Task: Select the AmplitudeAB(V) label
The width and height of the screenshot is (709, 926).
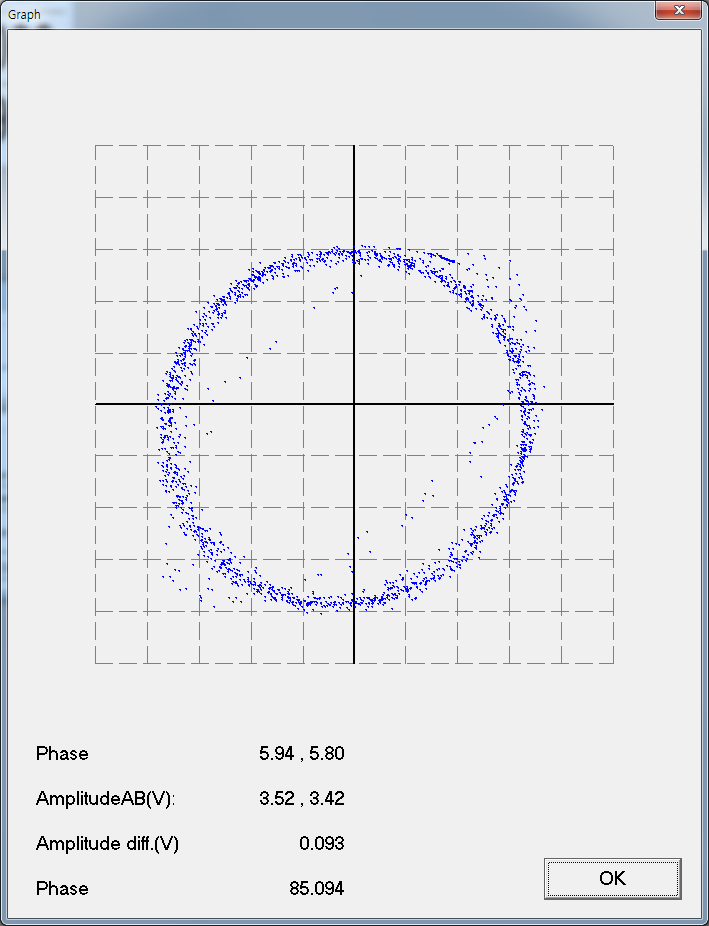Action: point(106,798)
